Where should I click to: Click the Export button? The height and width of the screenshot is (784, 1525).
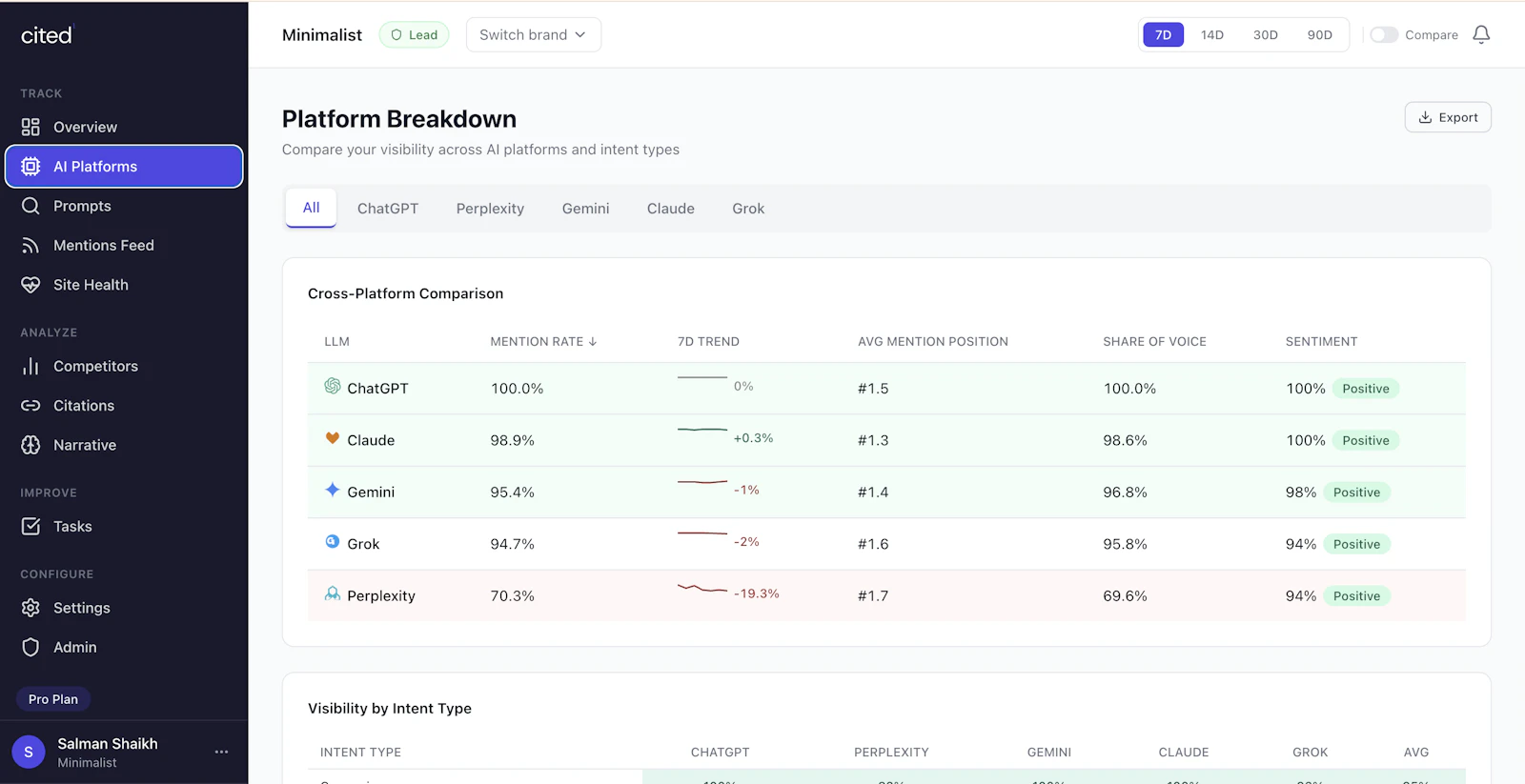pyautogui.click(x=1448, y=117)
